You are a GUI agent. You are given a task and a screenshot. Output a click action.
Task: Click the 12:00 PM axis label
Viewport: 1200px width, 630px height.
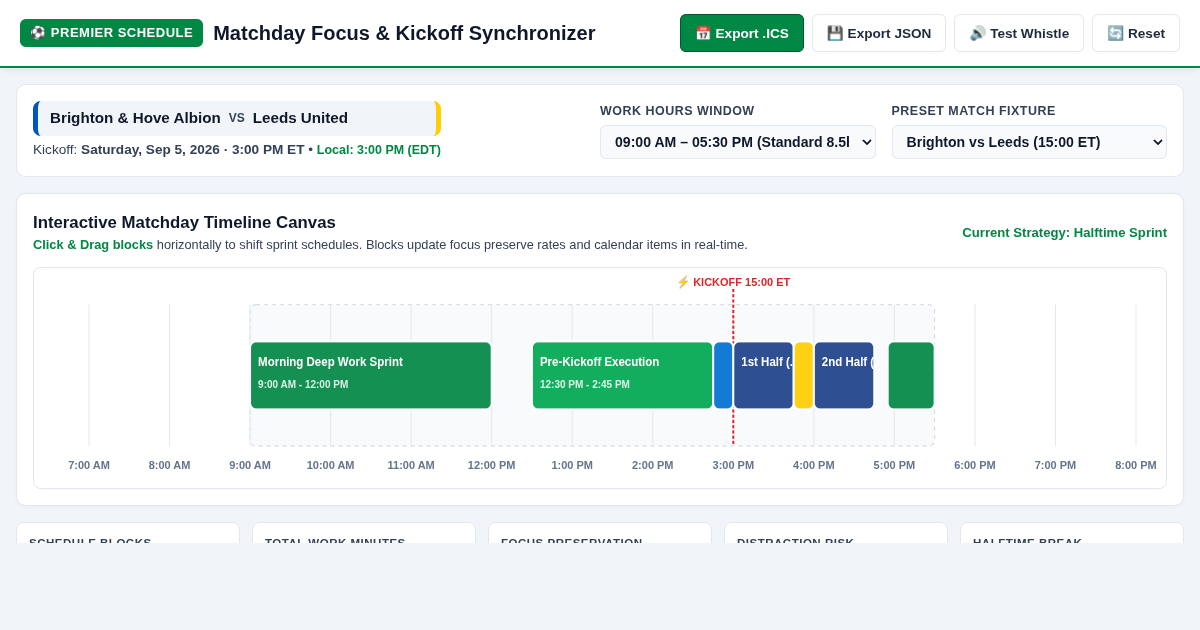[492, 465]
